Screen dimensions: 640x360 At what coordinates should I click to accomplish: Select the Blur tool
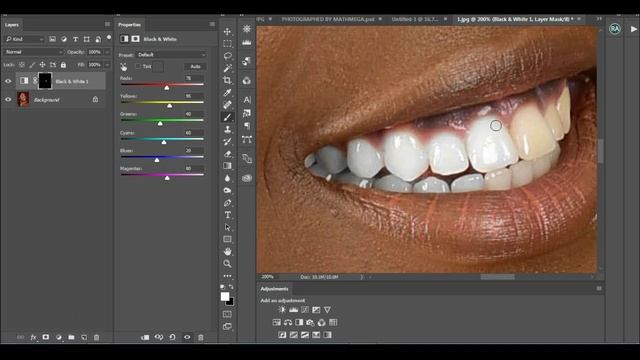click(227, 178)
